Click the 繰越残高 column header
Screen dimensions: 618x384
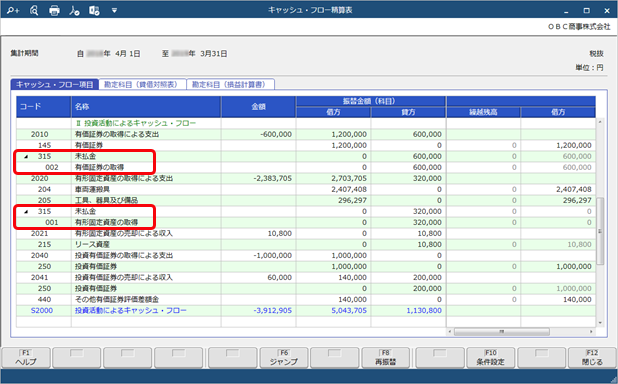pos(483,112)
